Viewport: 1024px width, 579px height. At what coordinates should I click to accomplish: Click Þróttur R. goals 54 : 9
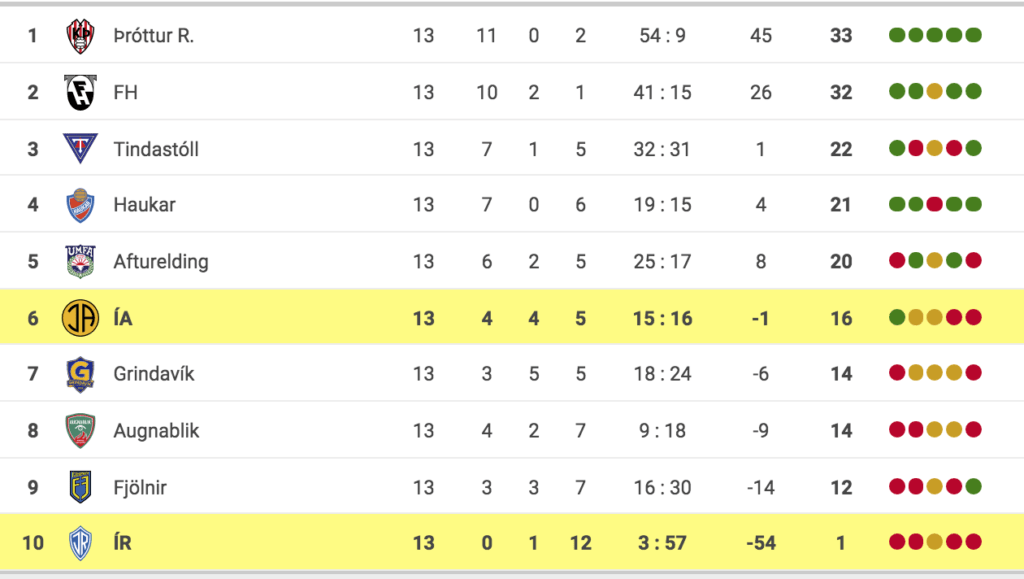point(662,35)
